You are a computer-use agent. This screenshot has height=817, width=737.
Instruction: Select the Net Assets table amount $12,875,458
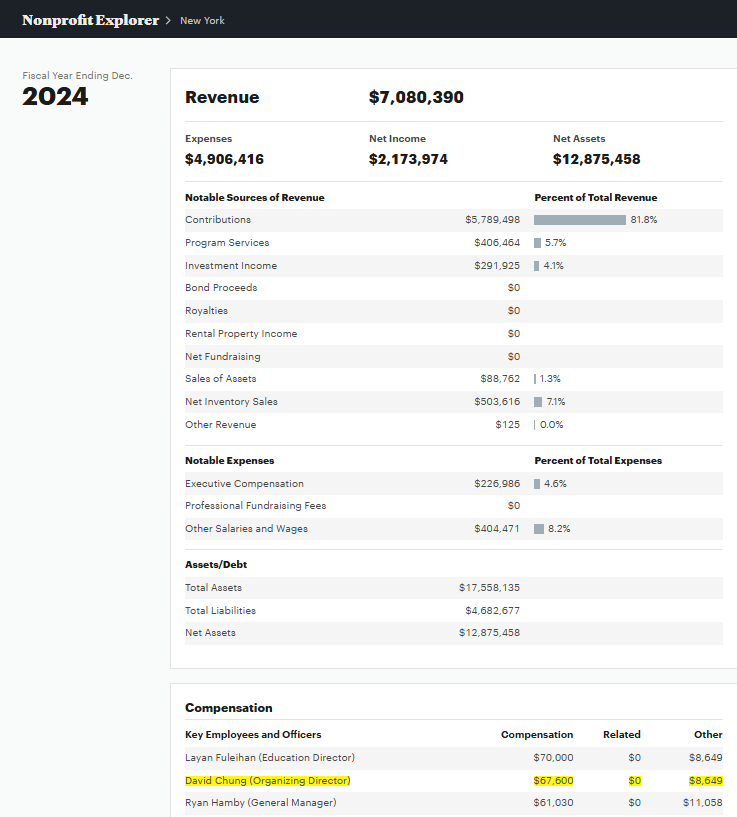pos(489,633)
